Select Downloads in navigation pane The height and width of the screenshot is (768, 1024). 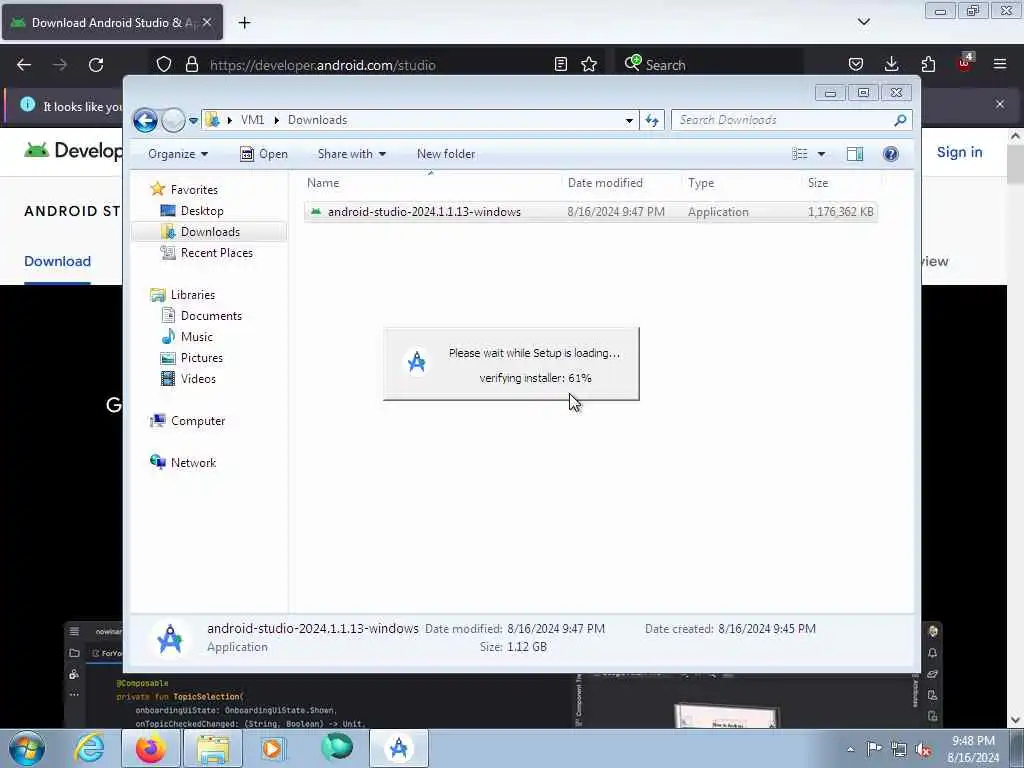click(210, 232)
